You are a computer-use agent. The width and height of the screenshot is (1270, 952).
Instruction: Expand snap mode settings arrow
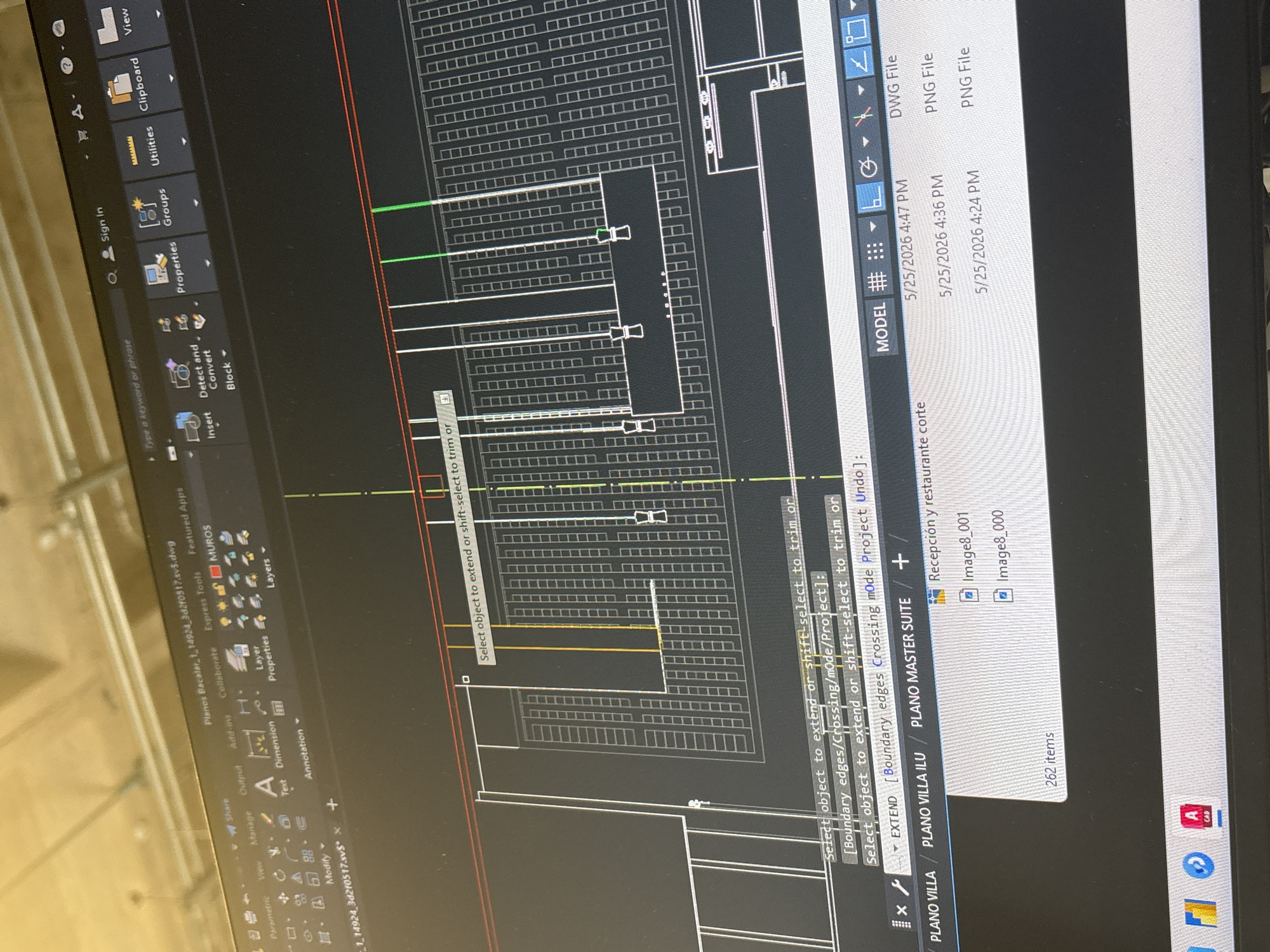[x=872, y=226]
